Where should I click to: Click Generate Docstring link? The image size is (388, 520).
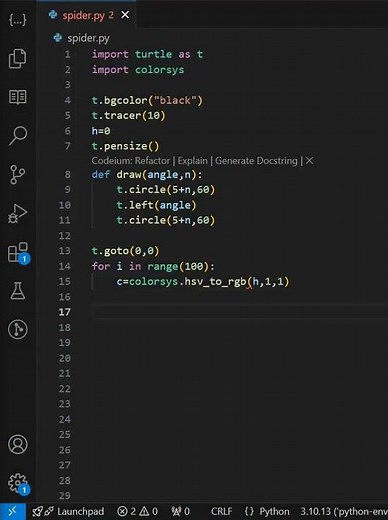pos(256,161)
